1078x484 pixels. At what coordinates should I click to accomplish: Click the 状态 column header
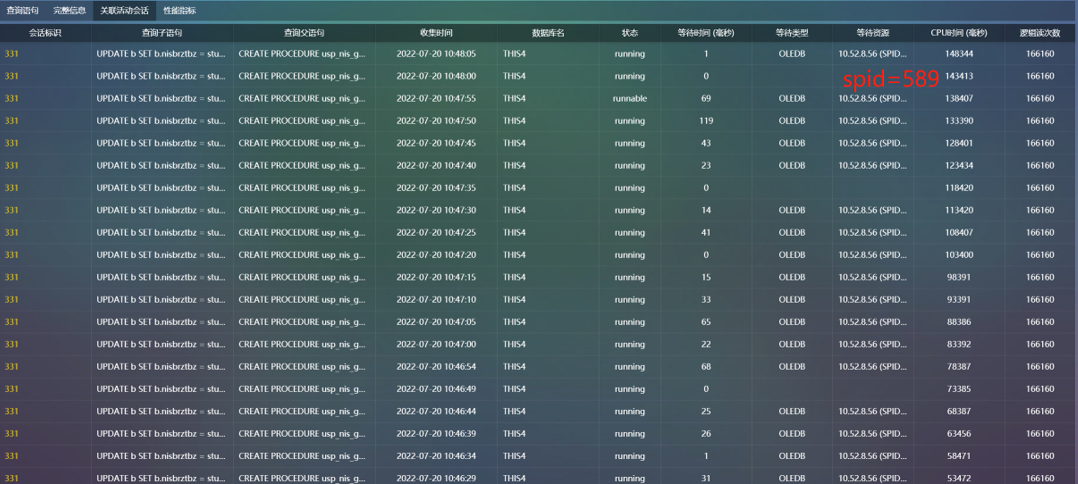pos(630,33)
